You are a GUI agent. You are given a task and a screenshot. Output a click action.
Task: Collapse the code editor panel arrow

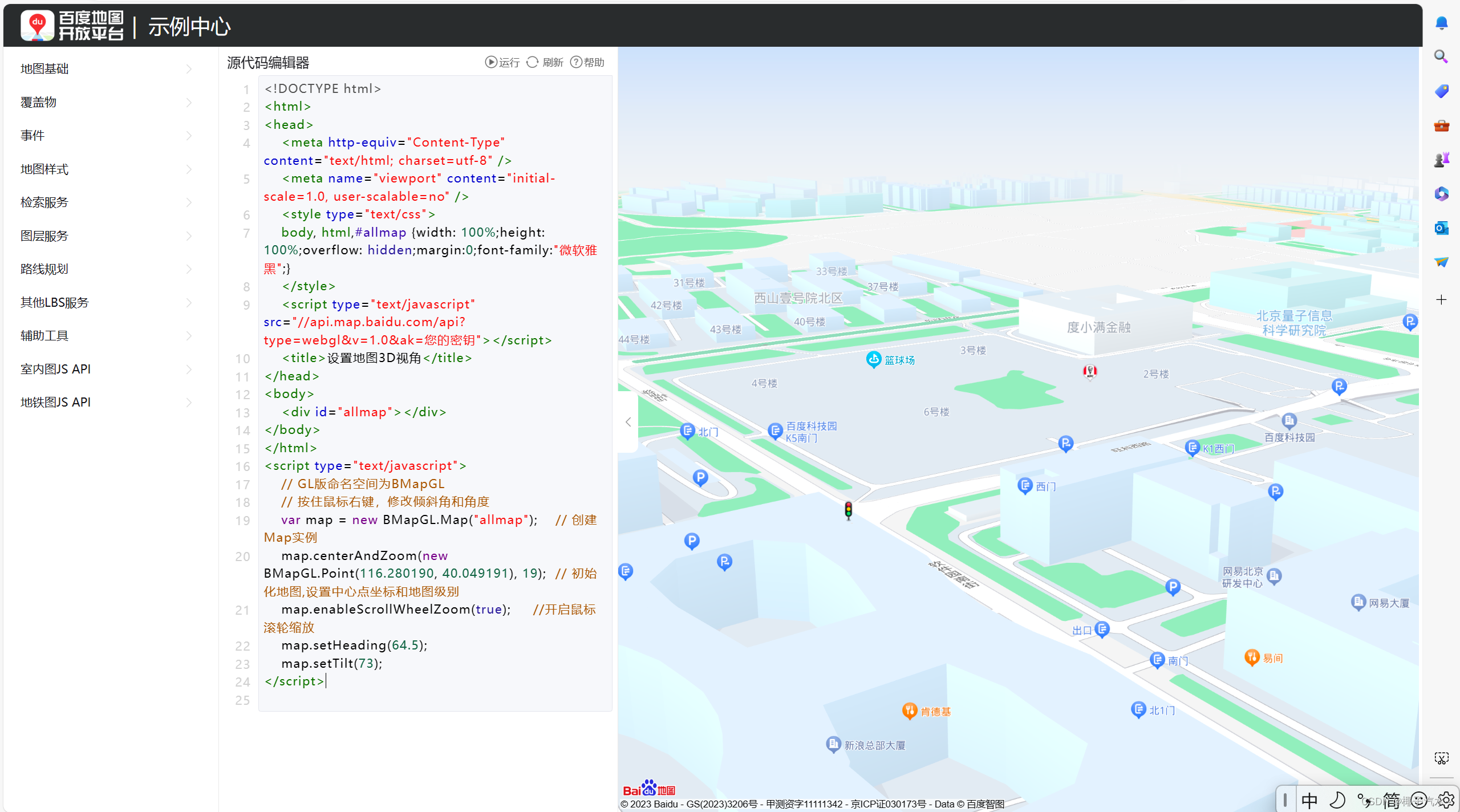point(628,422)
